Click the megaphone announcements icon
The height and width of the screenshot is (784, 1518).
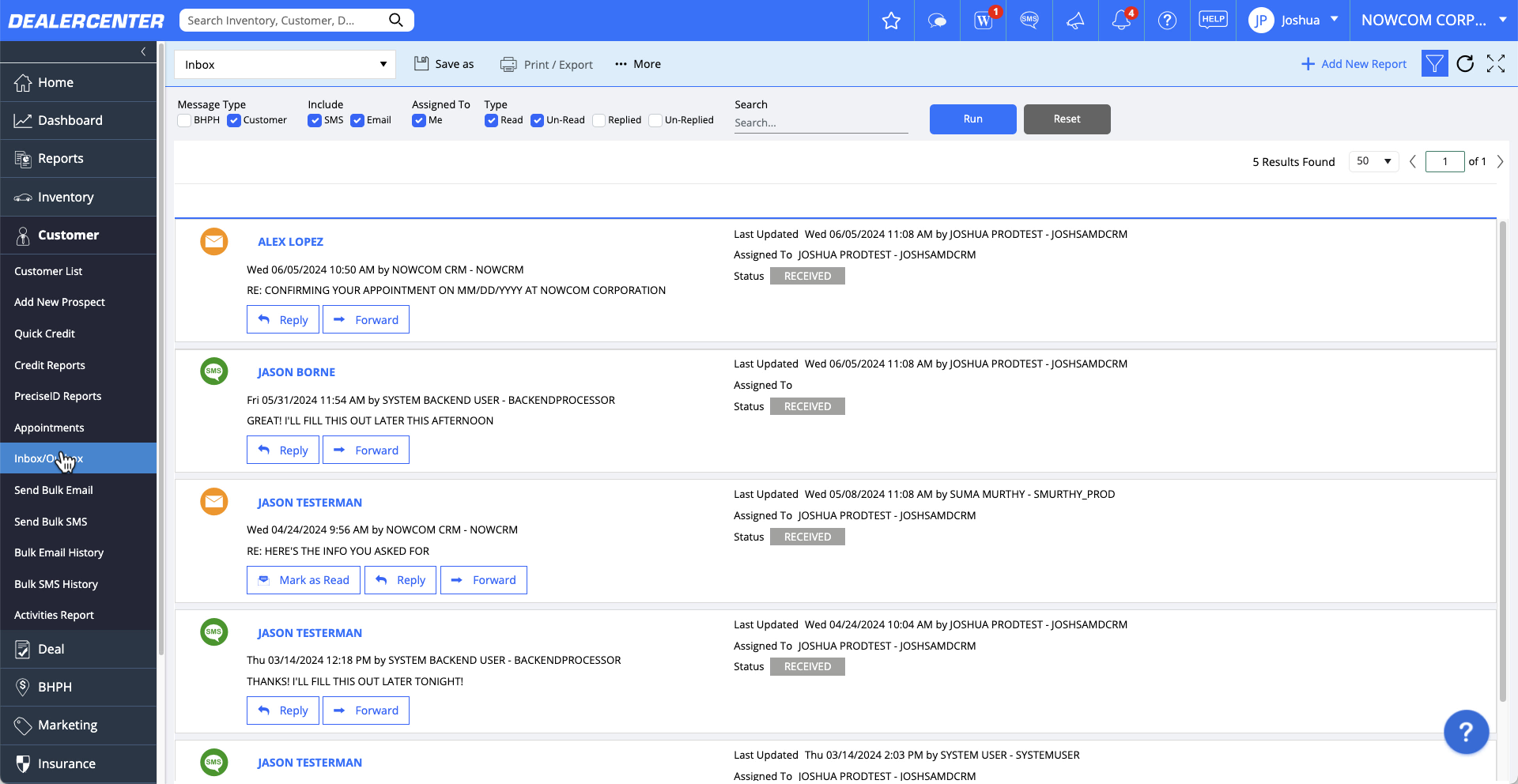click(1075, 21)
